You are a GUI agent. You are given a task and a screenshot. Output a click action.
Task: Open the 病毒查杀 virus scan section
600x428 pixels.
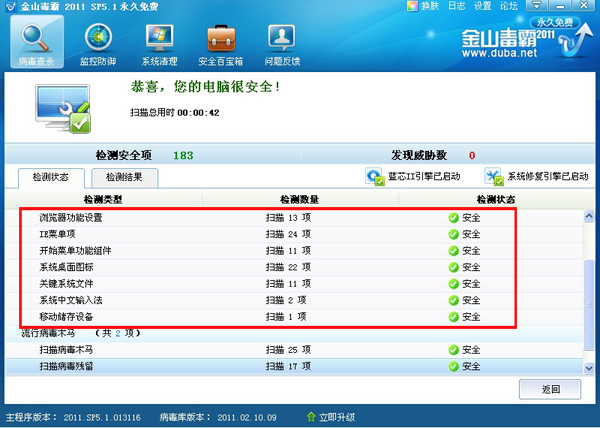[37, 42]
